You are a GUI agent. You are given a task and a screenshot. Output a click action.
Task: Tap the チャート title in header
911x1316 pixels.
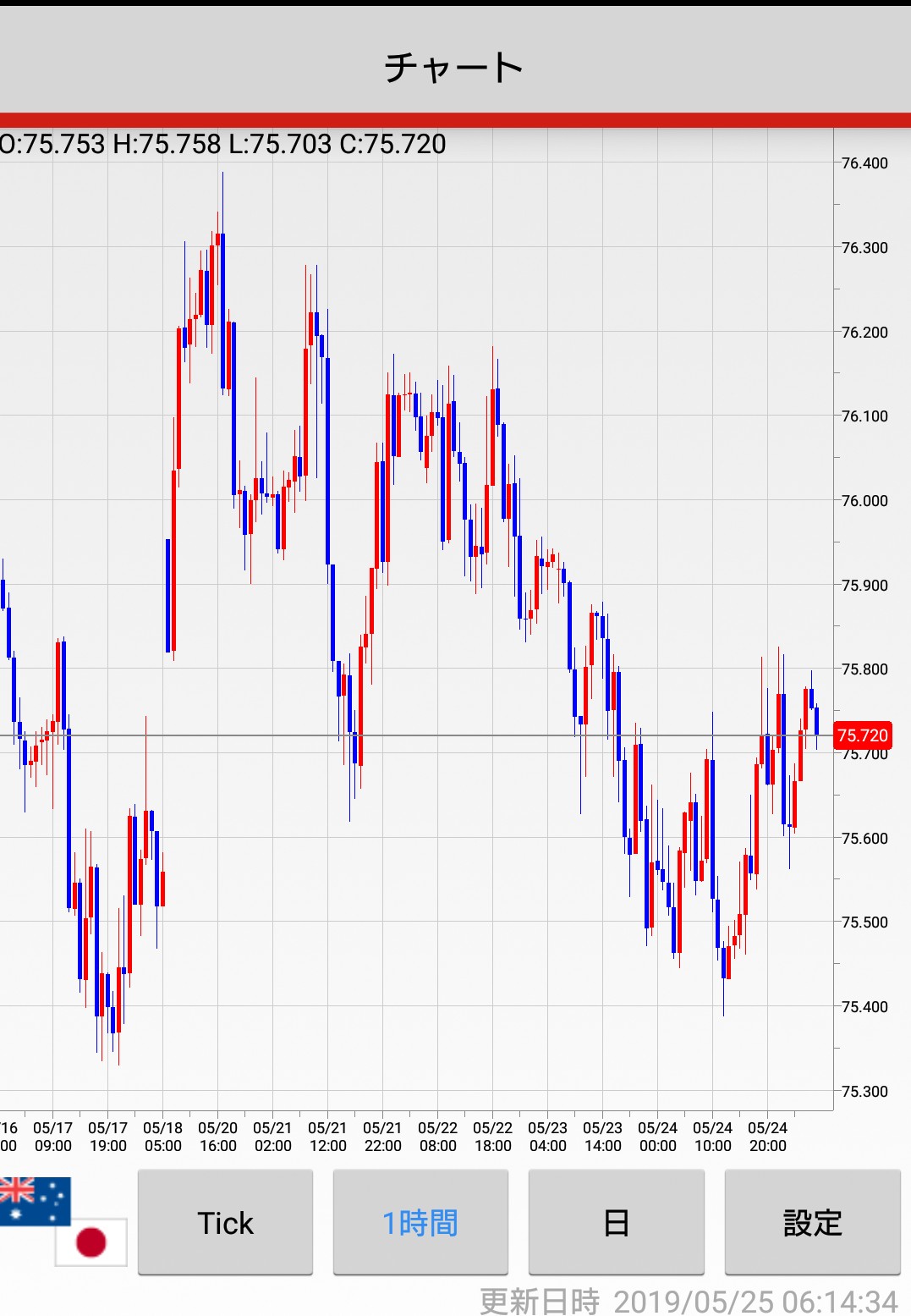tap(455, 68)
